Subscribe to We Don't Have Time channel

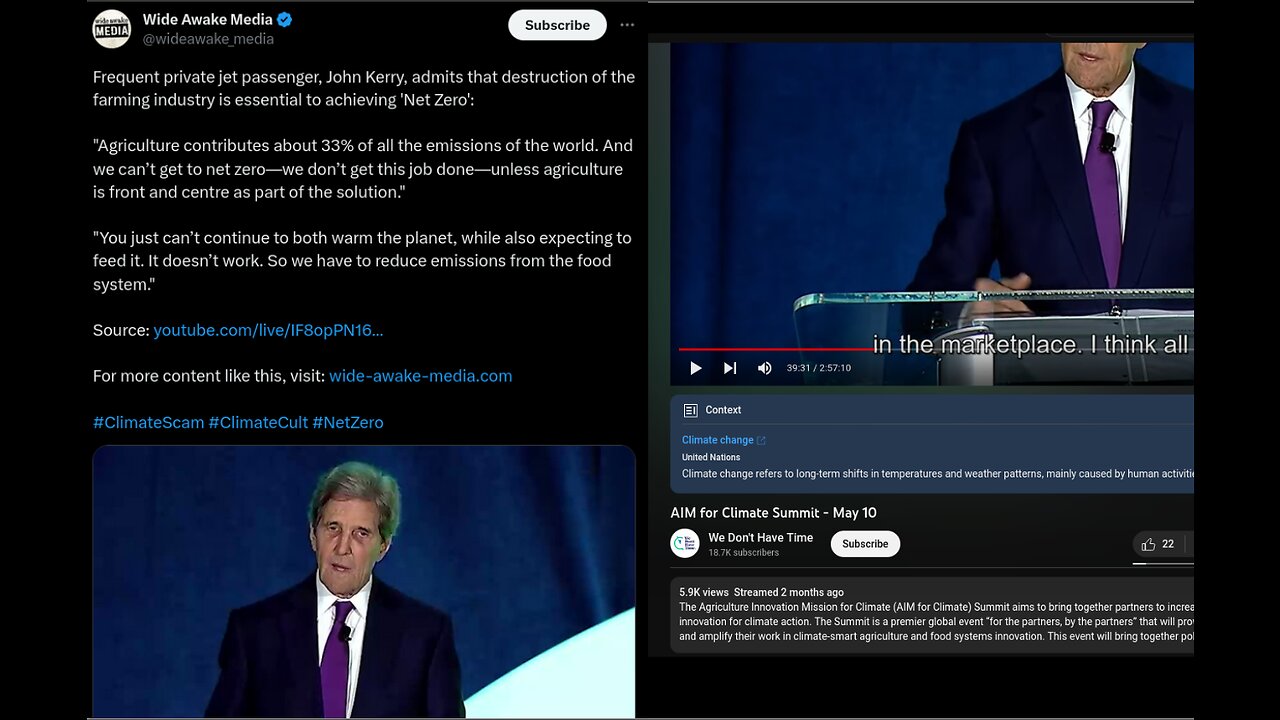865,544
